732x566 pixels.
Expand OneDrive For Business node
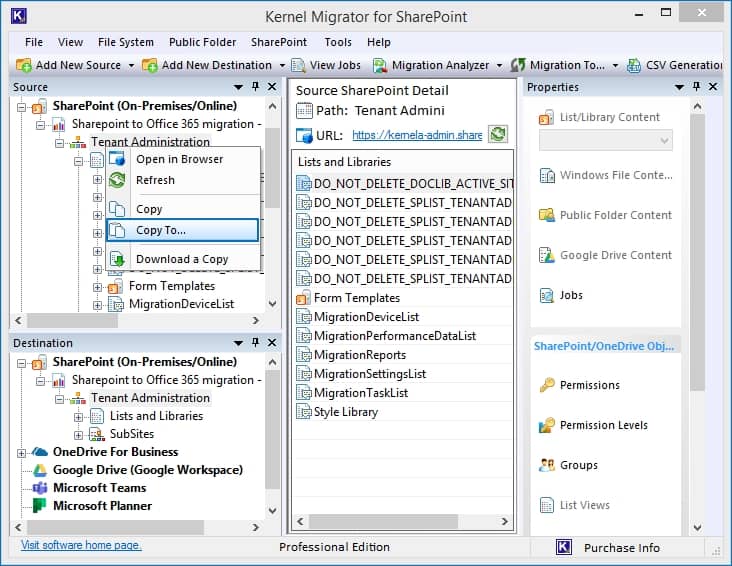click(21, 453)
